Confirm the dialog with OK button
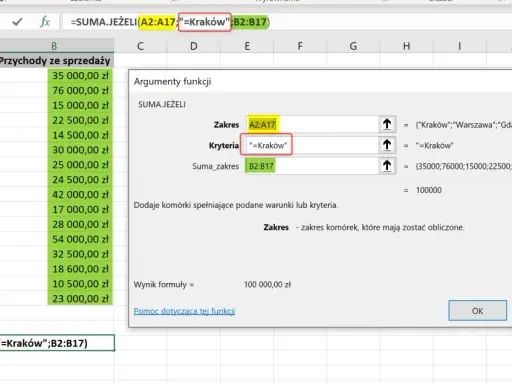 477,311
